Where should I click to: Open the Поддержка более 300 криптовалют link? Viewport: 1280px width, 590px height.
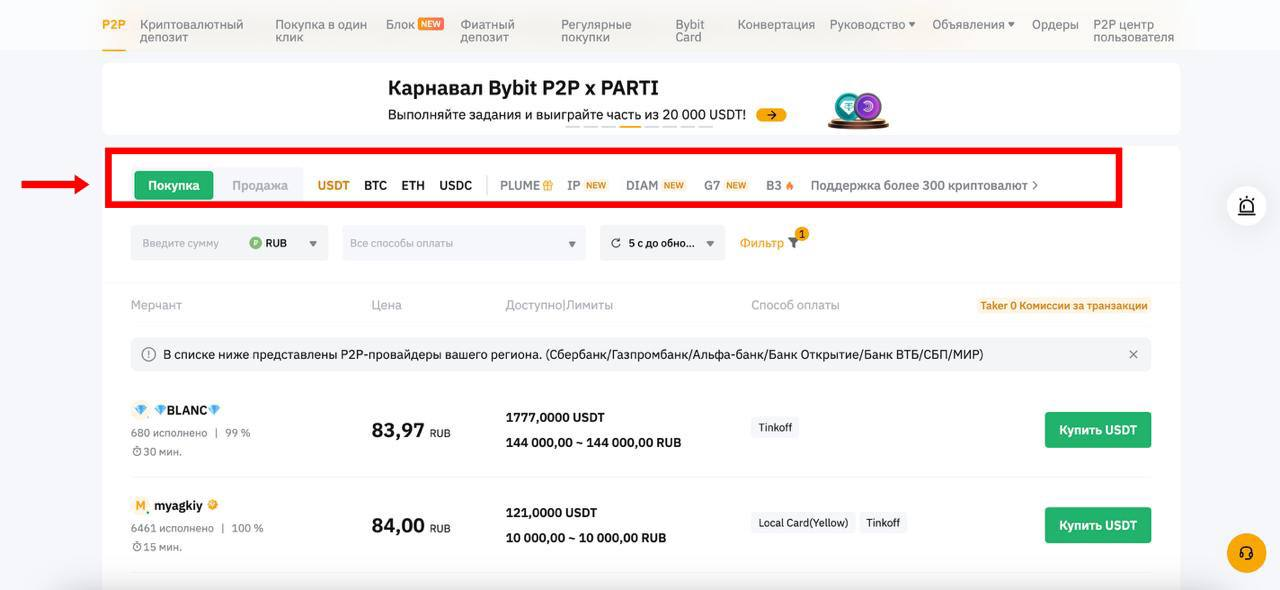point(924,185)
